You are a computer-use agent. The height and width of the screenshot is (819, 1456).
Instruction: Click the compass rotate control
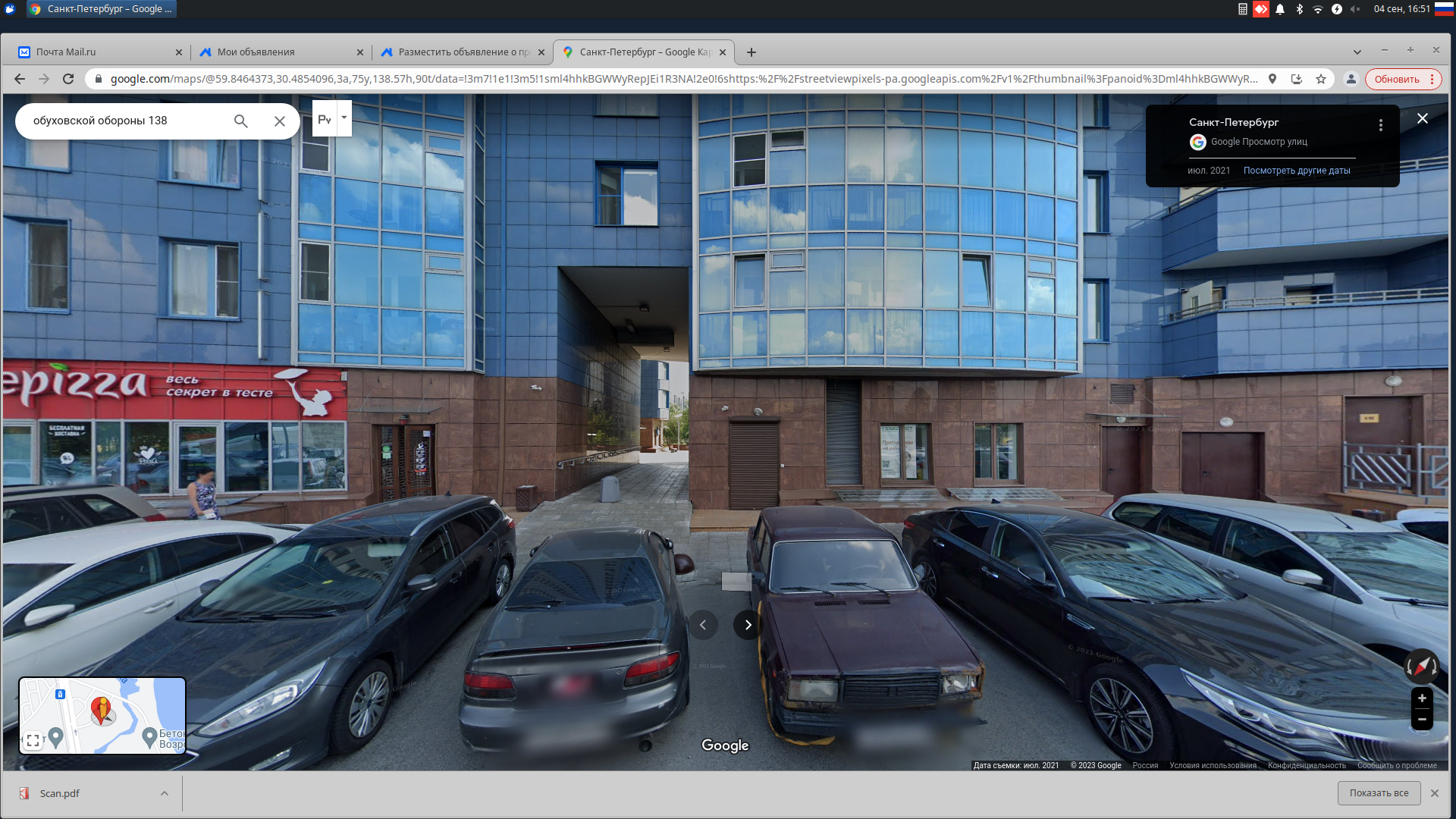coord(1421,667)
